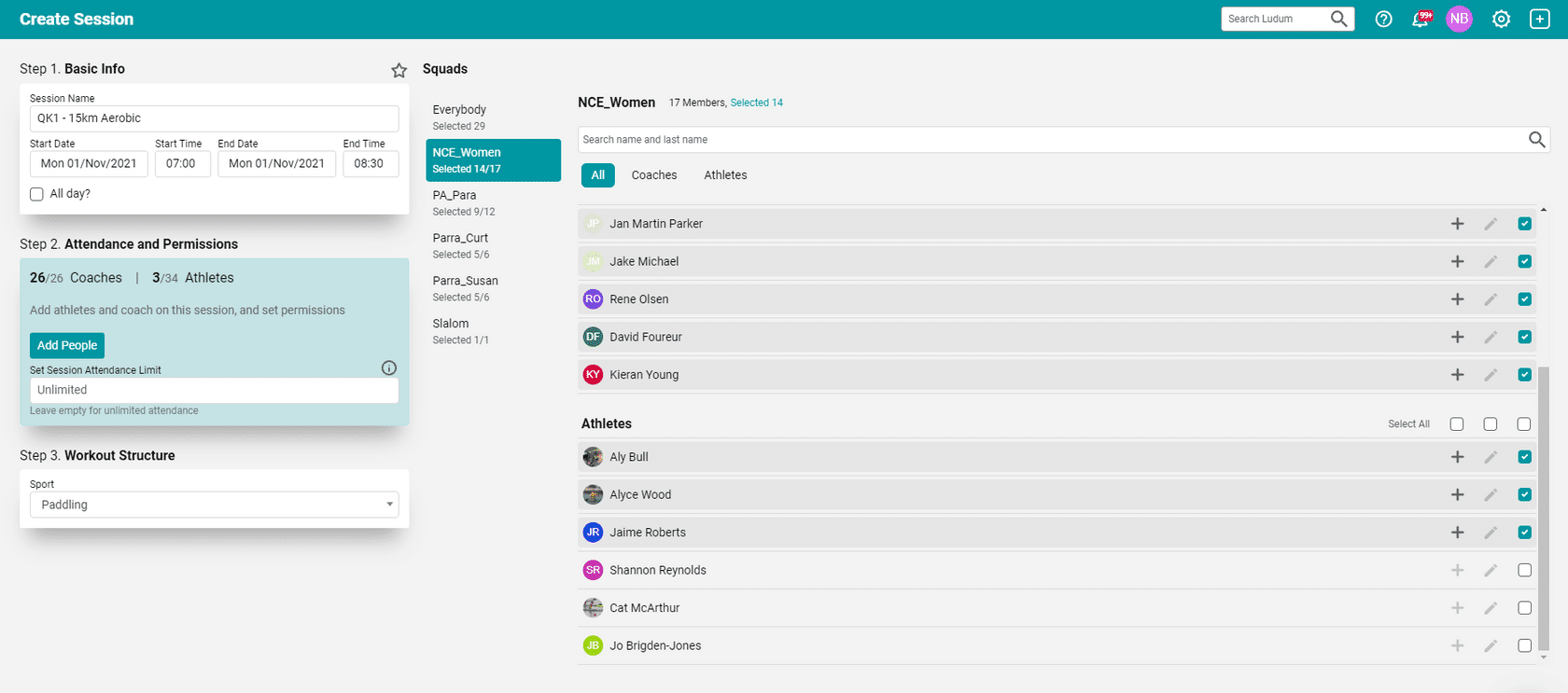This screenshot has height=693, width=1568.
Task: Click the plus icon for Jake Michael
Action: tap(1457, 261)
